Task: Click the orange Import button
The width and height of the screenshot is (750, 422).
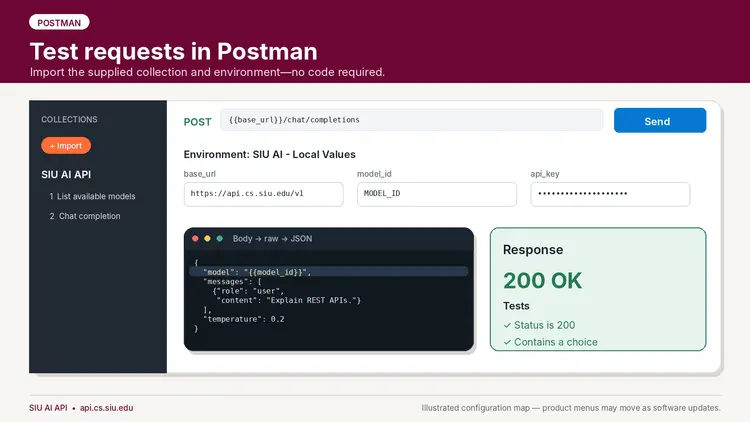Action: pyautogui.click(x=66, y=145)
